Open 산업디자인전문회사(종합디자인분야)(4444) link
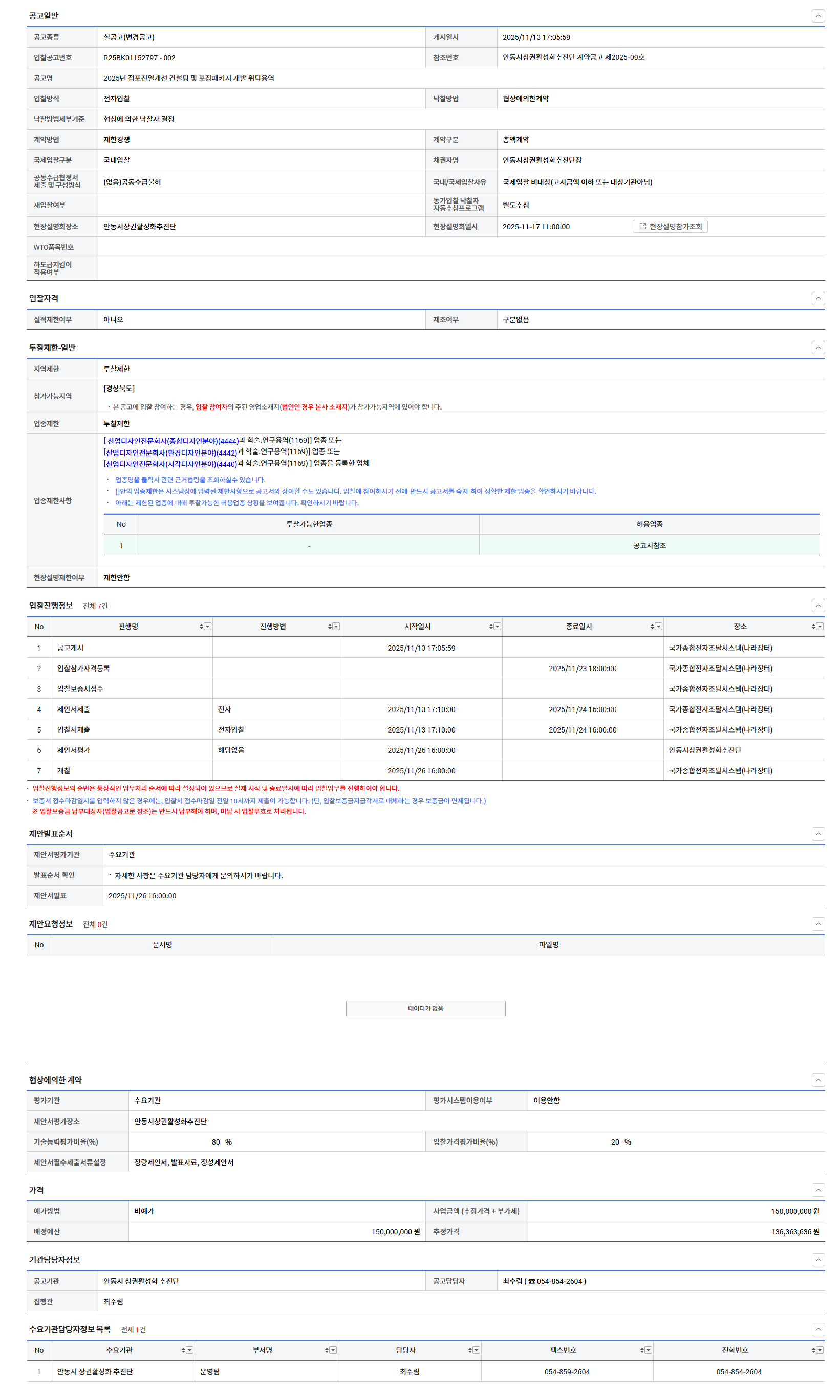Screen dimensions: 840x1400 click(173, 441)
